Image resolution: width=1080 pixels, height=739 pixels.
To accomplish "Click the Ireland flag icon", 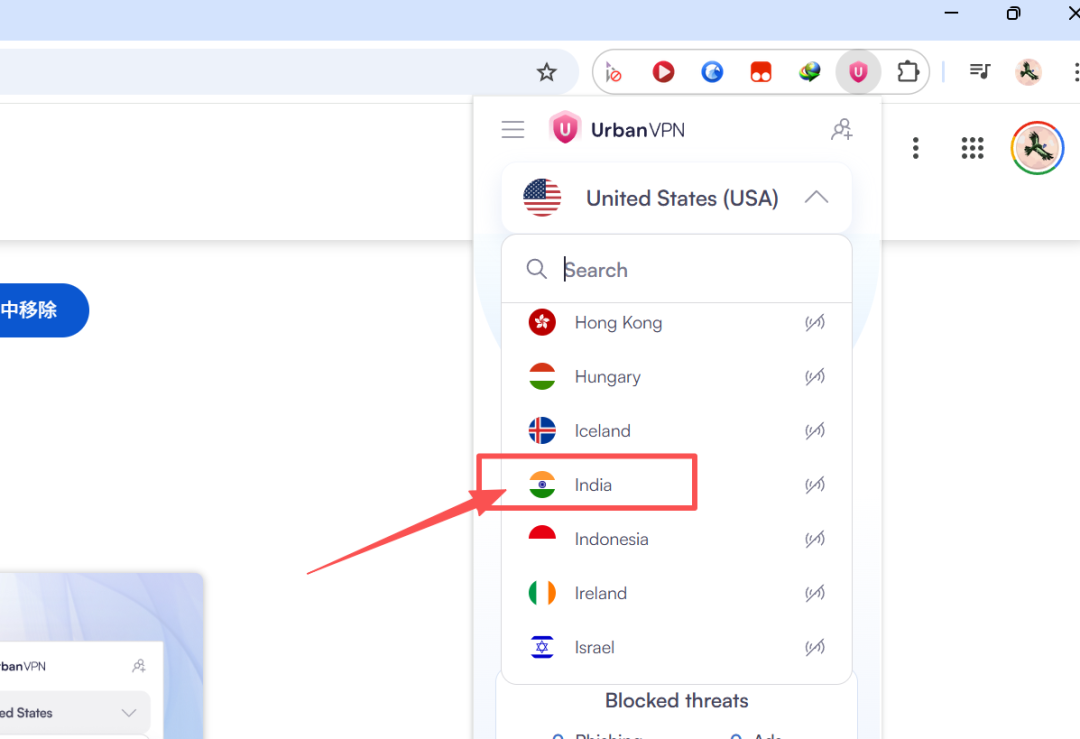I will pos(542,593).
